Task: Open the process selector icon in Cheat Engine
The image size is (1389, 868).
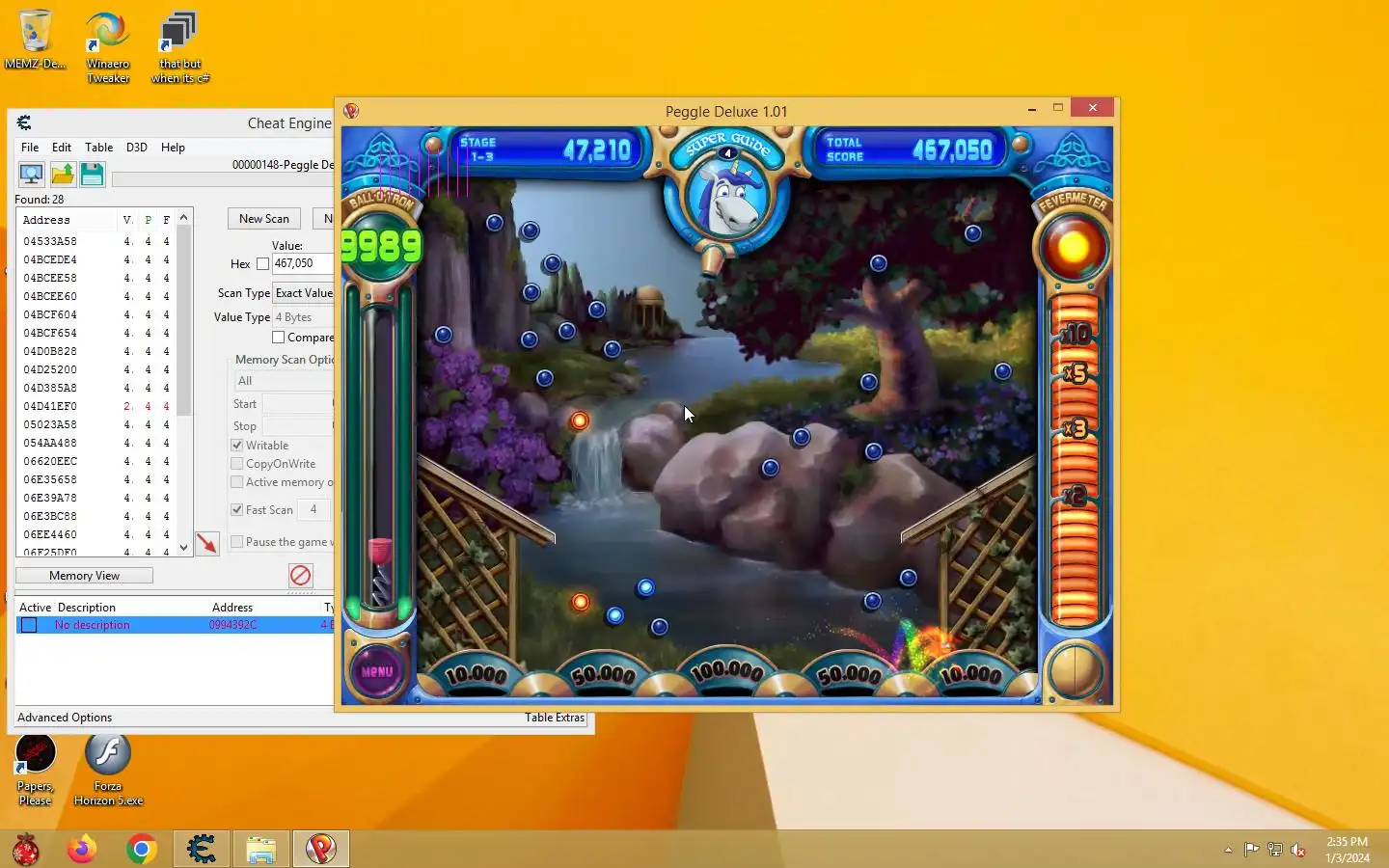Action: 31,175
